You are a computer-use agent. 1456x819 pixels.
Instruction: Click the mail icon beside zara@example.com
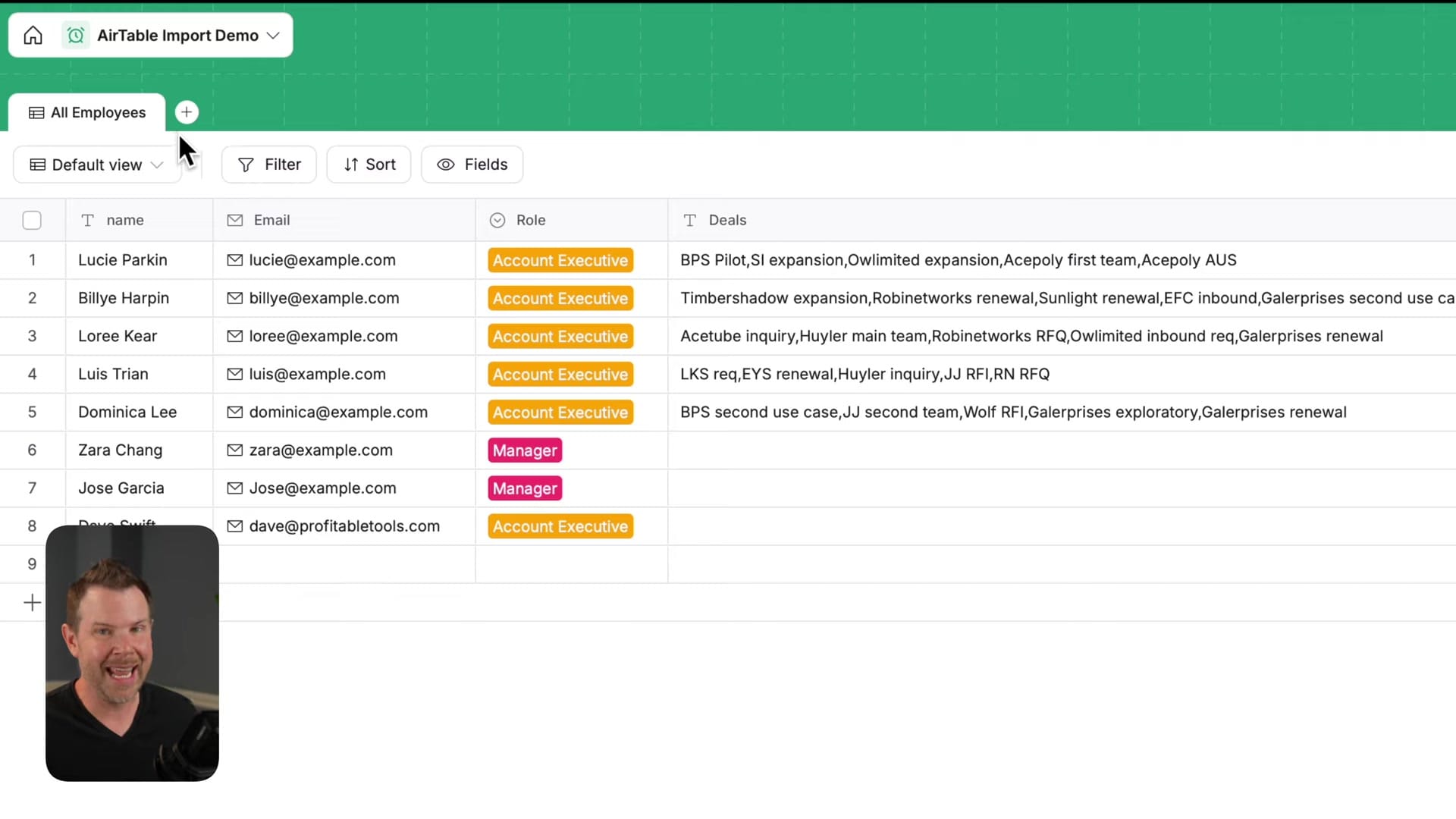click(235, 450)
